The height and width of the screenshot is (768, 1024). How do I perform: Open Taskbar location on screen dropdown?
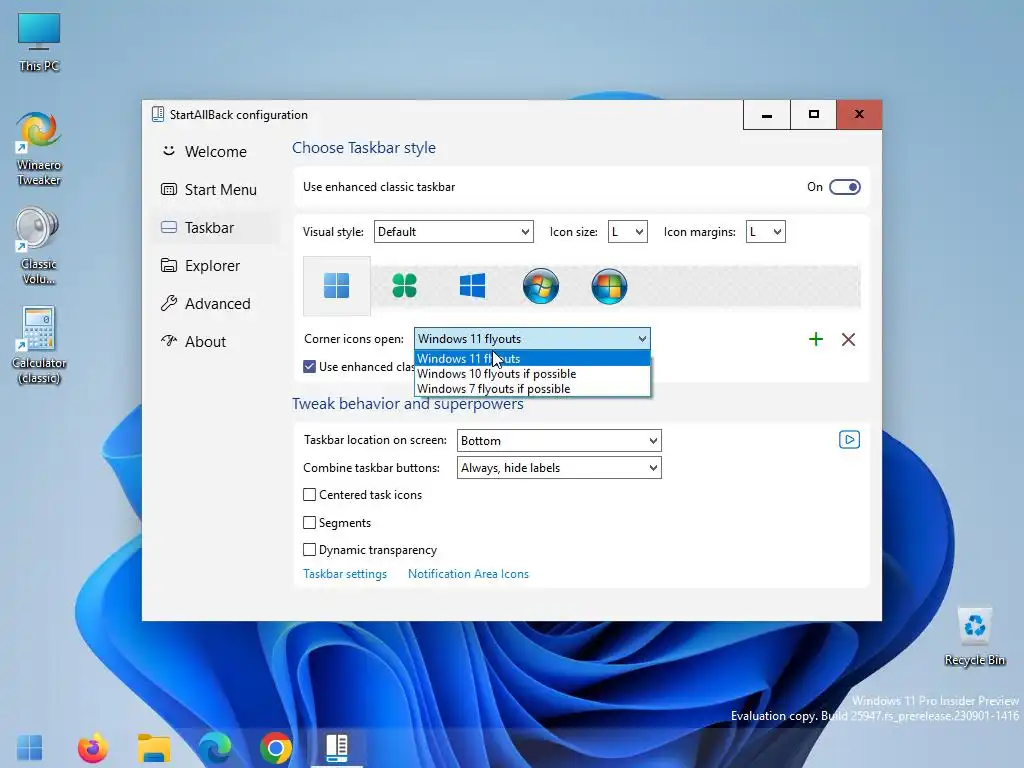click(x=559, y=440)
